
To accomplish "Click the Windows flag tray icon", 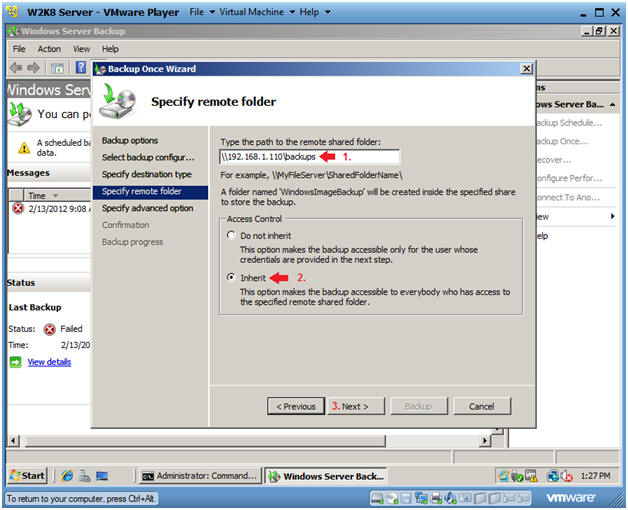I will pyautogui.click(x=503, y=476).
